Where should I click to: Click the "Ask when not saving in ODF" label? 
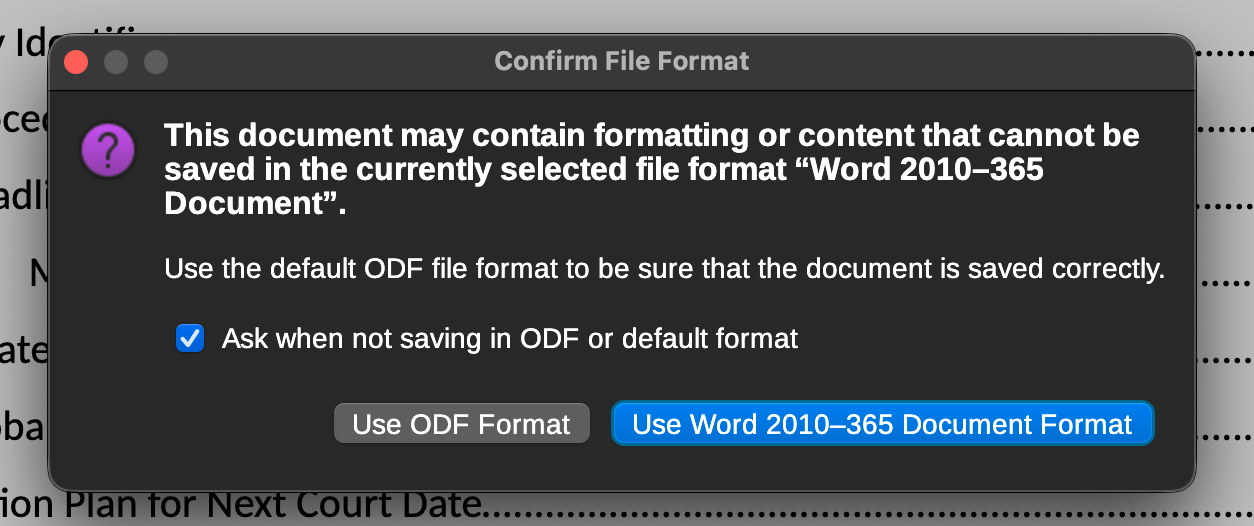tap(509, 338)
